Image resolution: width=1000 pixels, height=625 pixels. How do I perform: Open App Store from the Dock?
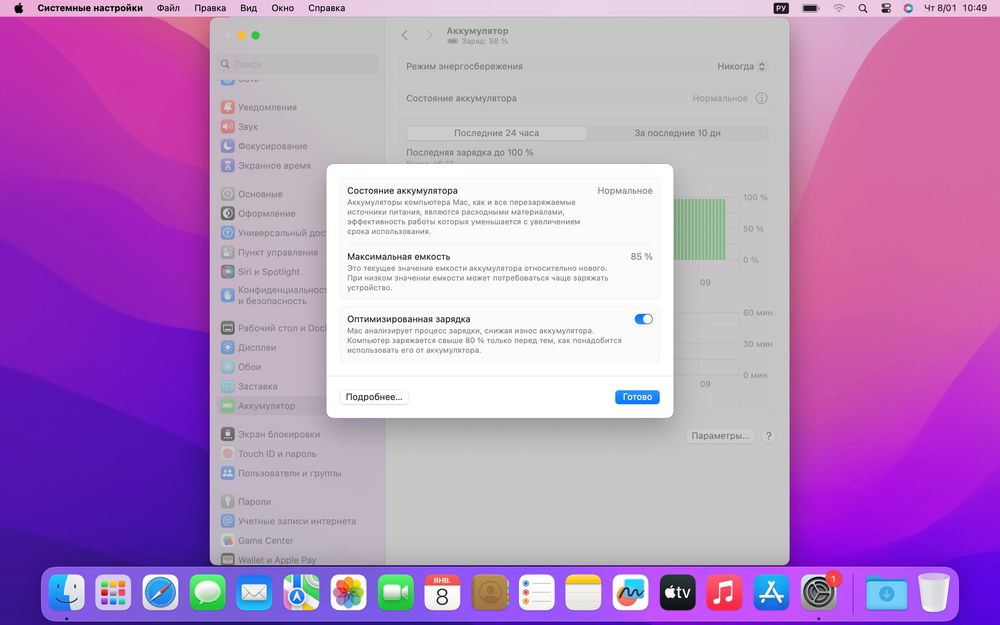tap(772, 592)
